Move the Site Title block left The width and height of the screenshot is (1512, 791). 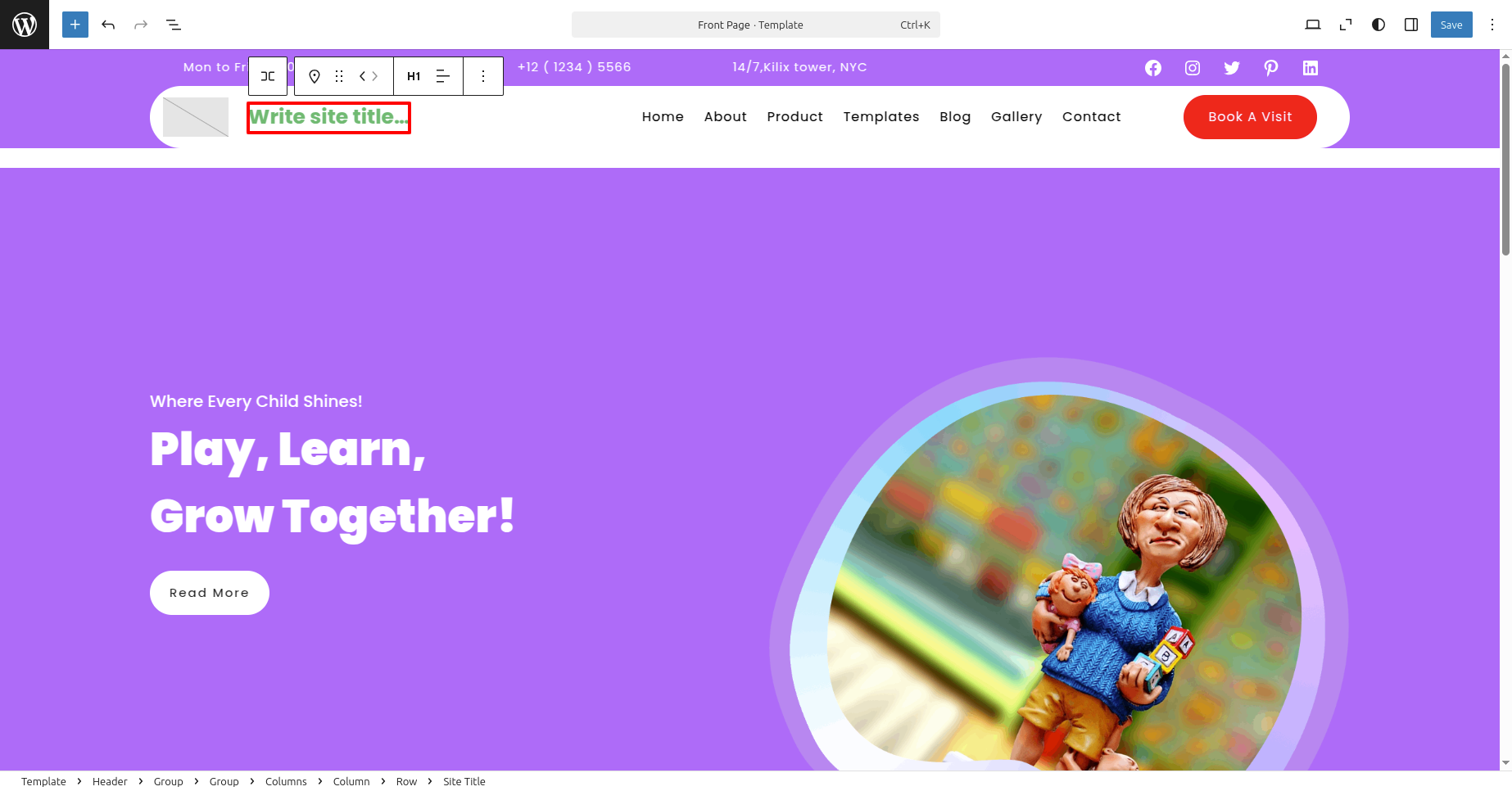(363, 76)
